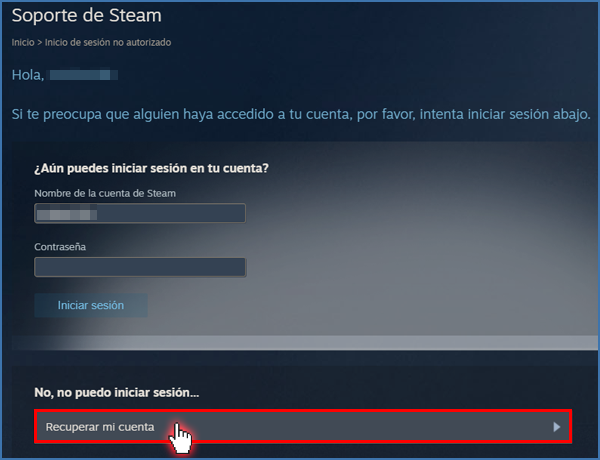The width and height of the screenshot is (600, 460).
Task: Select the Inicio de sesión no autorizado breadcrumb
Action: (108, 42)
